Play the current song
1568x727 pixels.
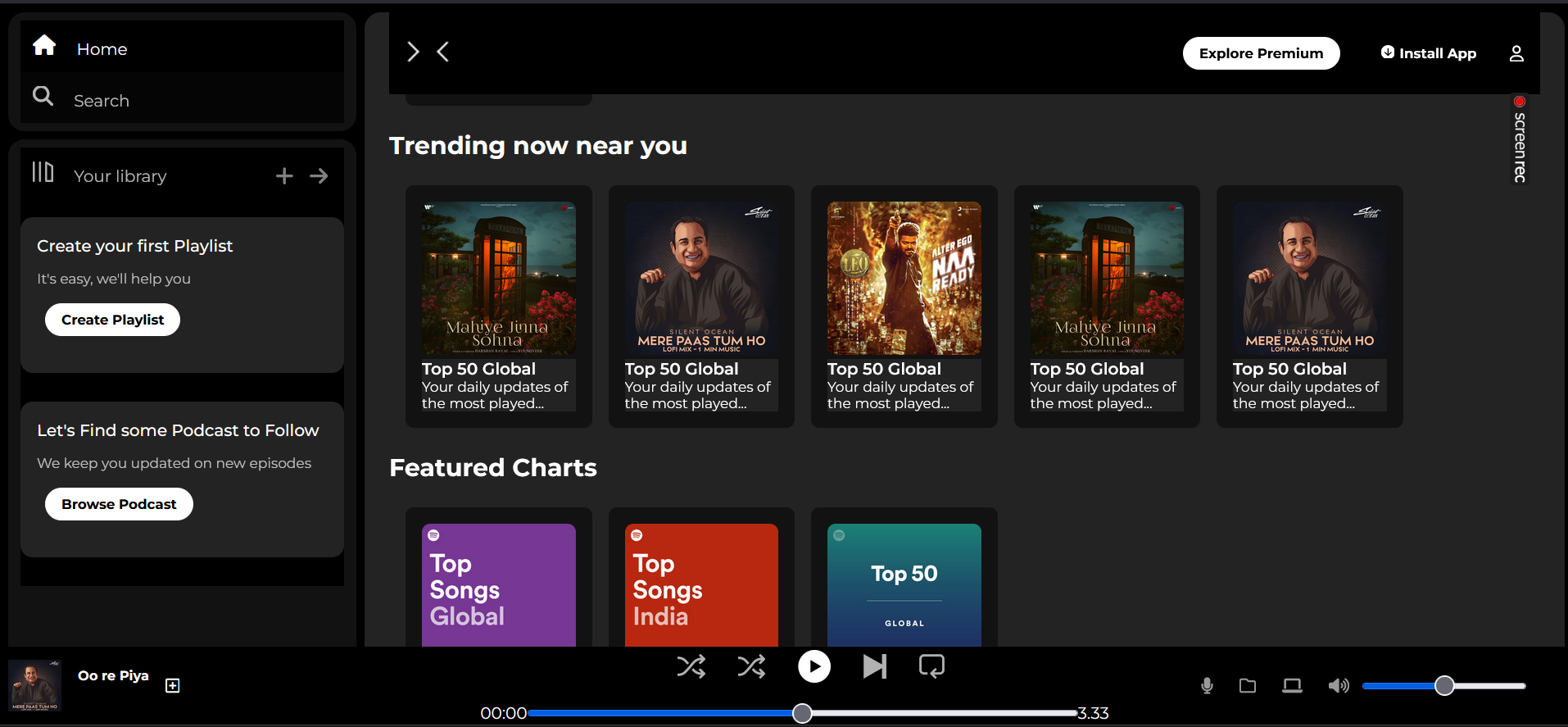(814, 666)
